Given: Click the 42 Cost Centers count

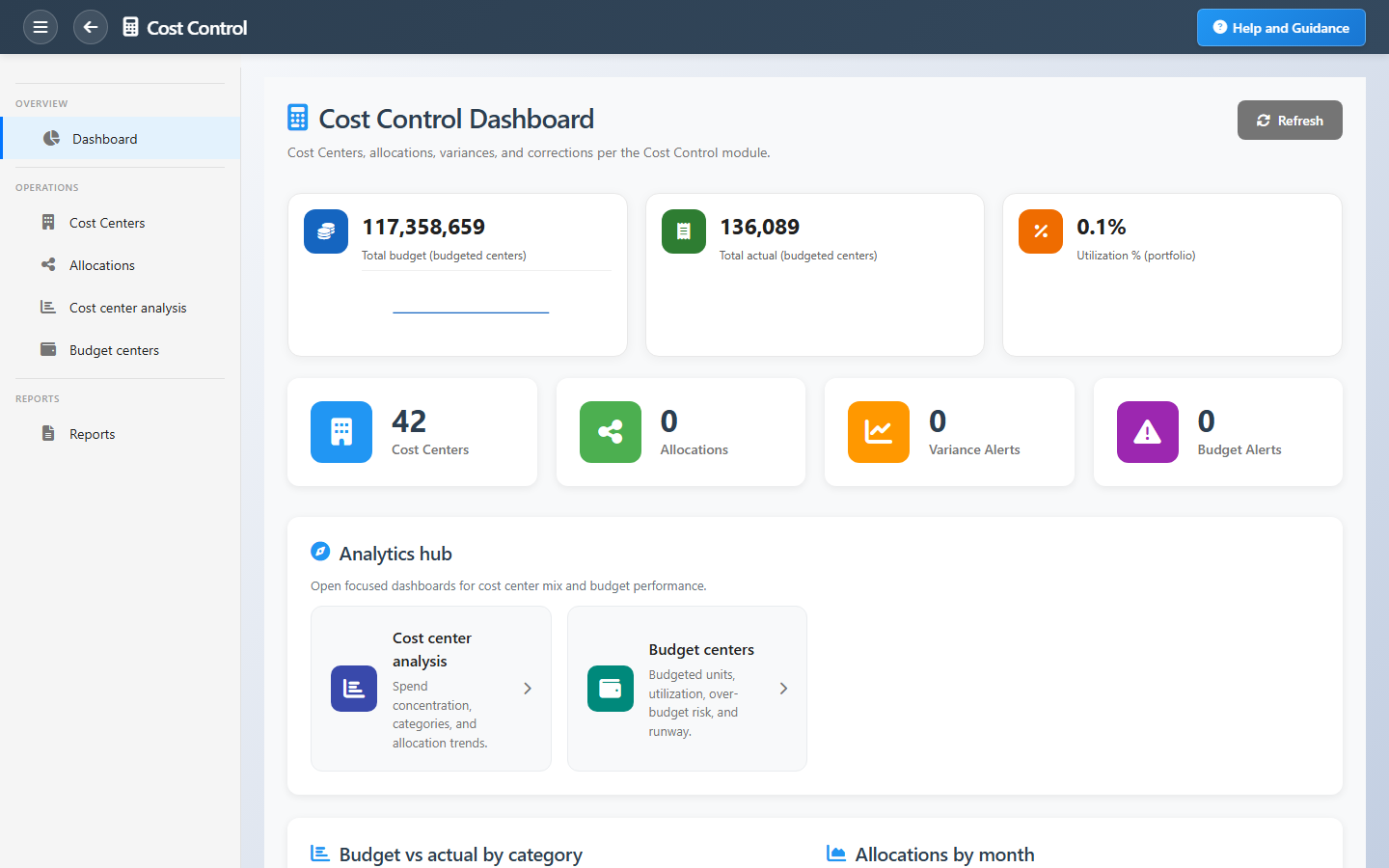Looking at the screenshot, I should 409,421.
